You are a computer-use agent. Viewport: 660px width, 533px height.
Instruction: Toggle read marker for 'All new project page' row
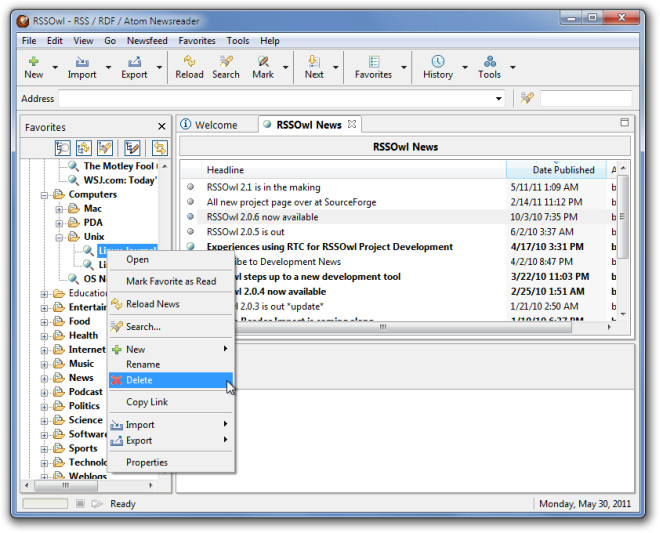[190, 202]
